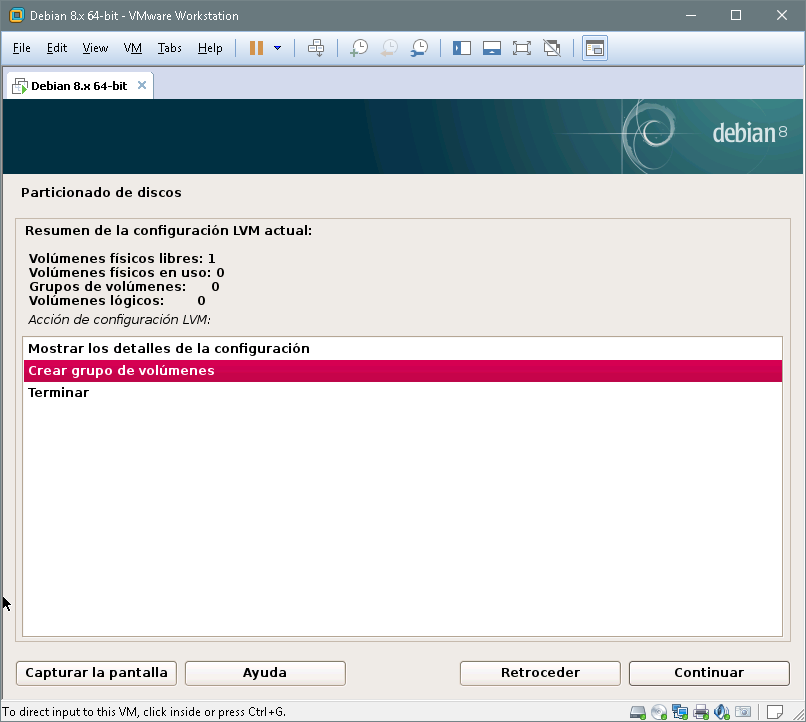Toggle the console view icon
This screenshot has width=806, height=722.
595,48
